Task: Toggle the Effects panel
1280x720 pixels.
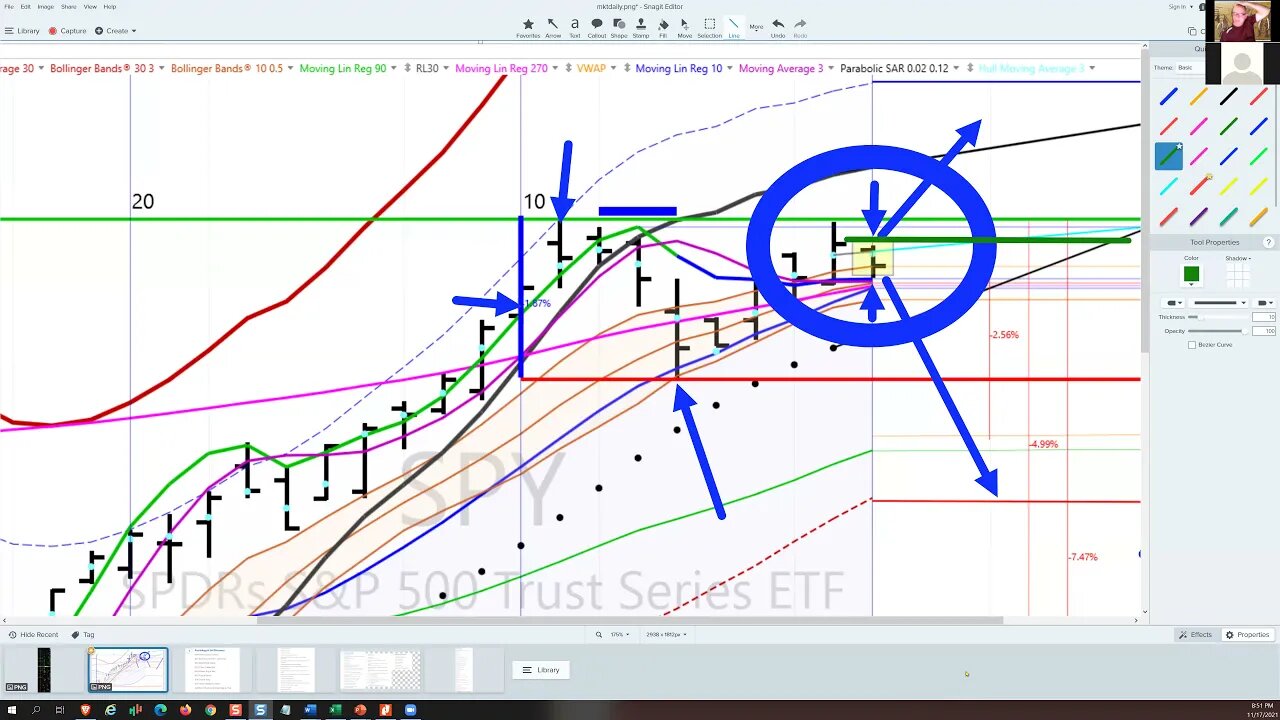Action: (x=1196, y=634)
